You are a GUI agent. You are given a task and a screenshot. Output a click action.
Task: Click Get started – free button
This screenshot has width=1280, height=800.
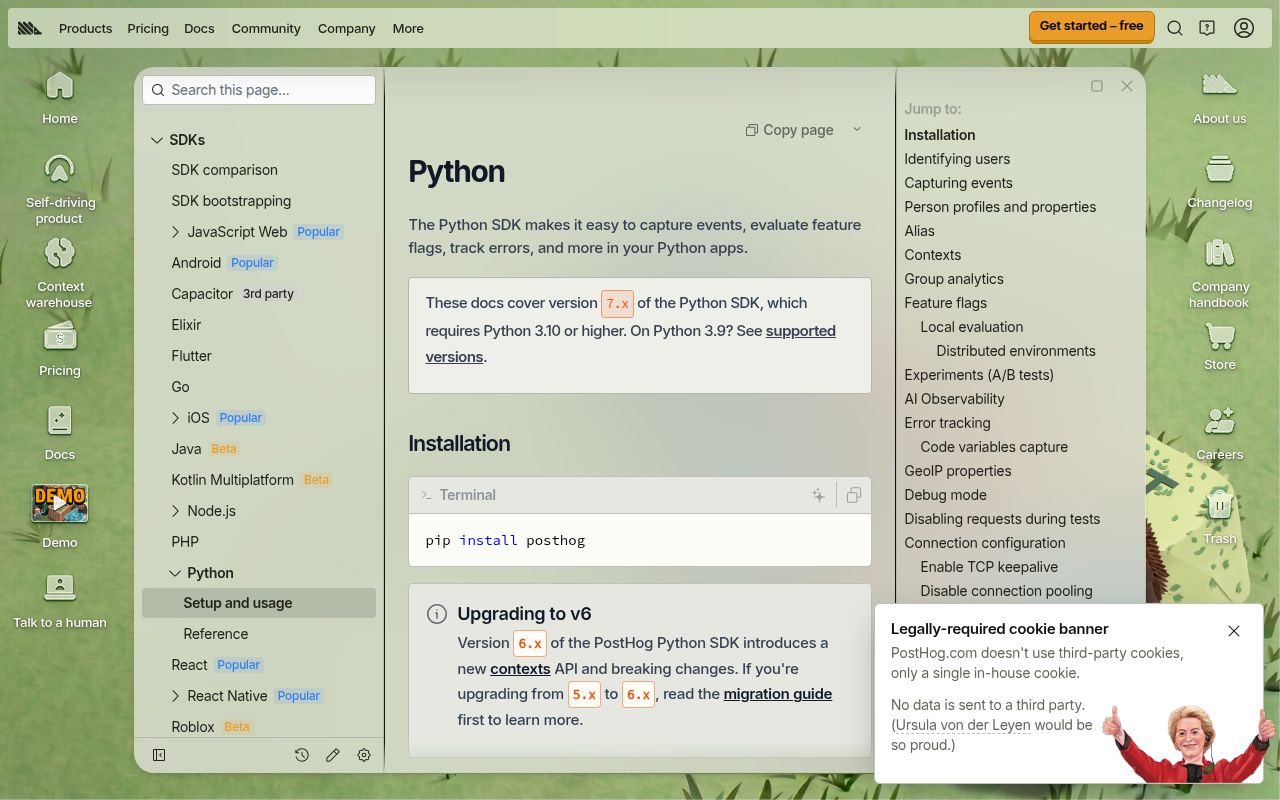[1092, 27]
